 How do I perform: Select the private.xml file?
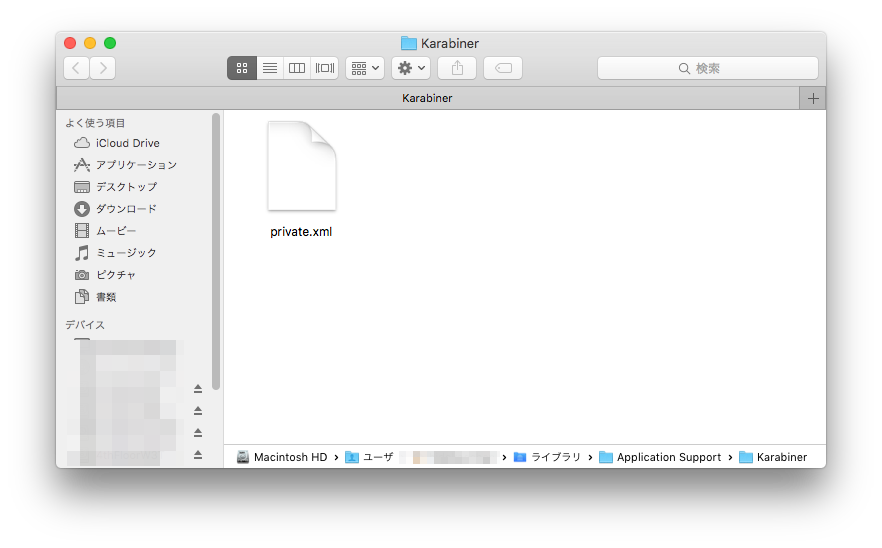tap(301, 180)
